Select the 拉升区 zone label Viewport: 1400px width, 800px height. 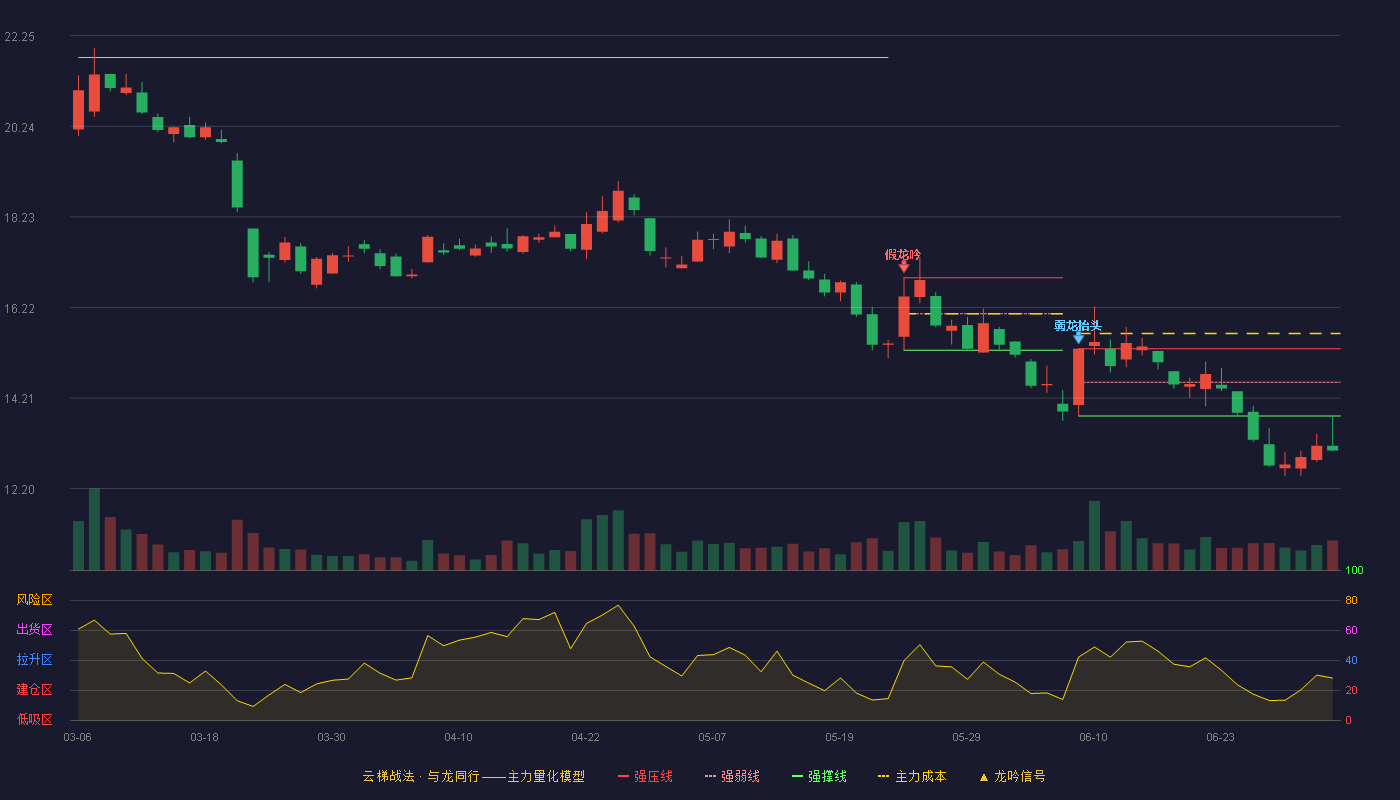click(34, 660)
